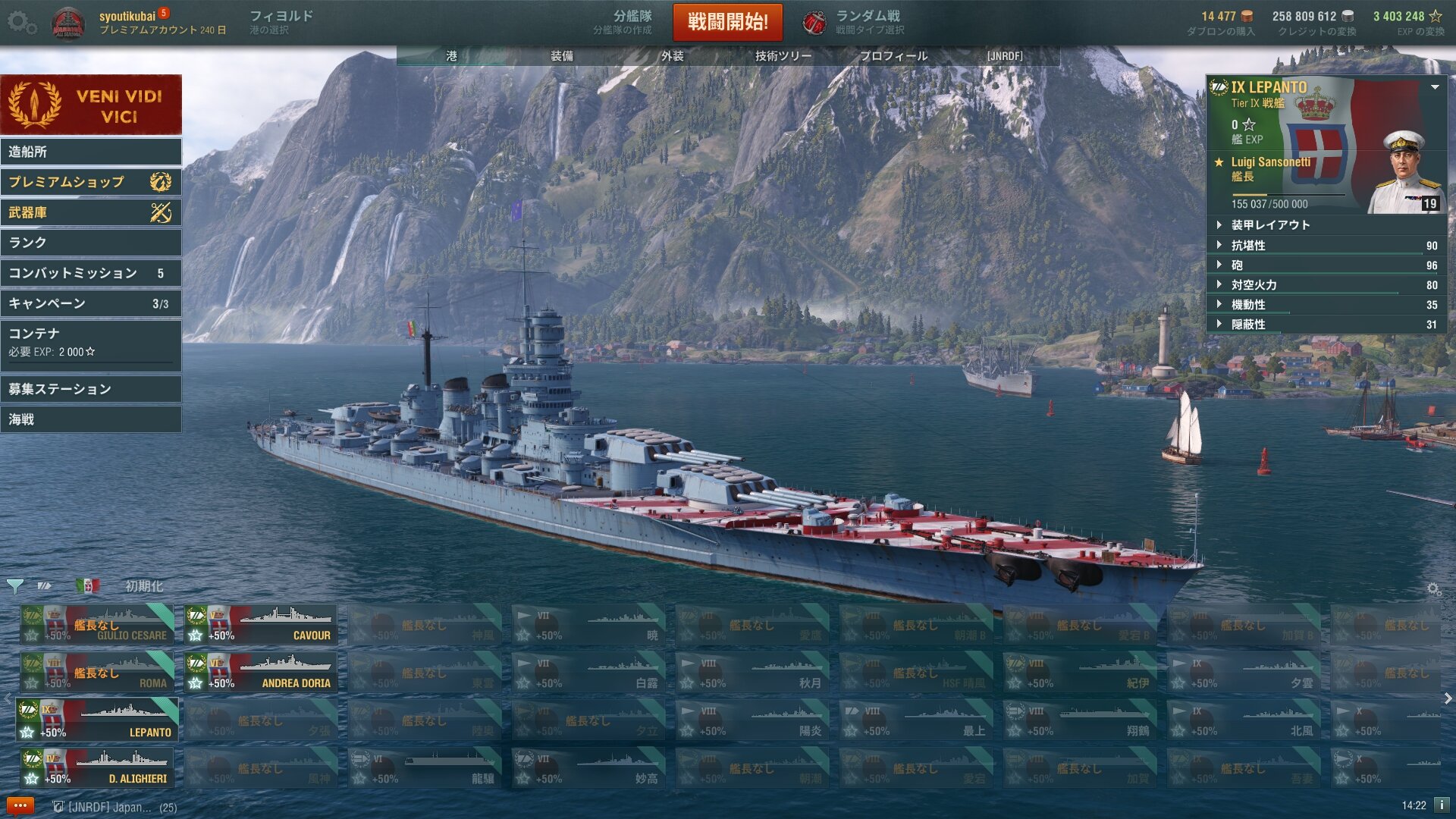Open the settings gear menu
The width and height of the screenshot is (1456, 819).
(20, 23)
